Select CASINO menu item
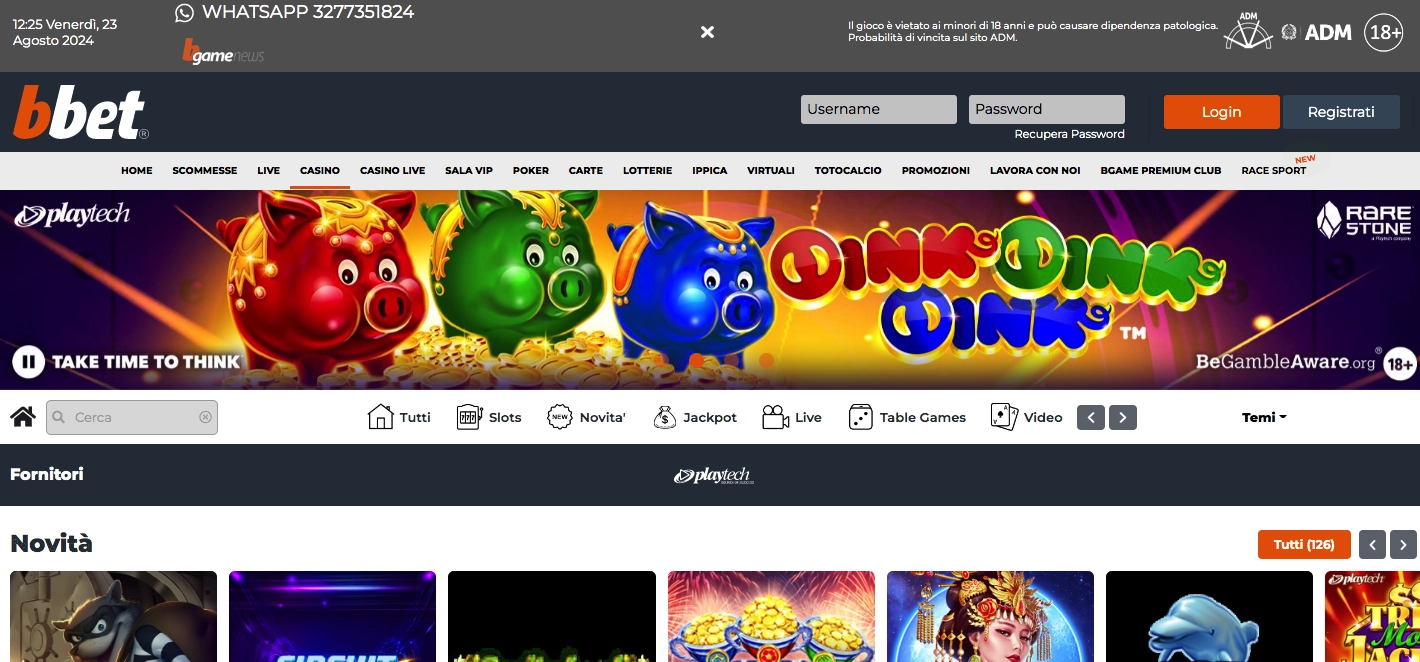This screenshot has width=1420, height=662. (320, 171)
